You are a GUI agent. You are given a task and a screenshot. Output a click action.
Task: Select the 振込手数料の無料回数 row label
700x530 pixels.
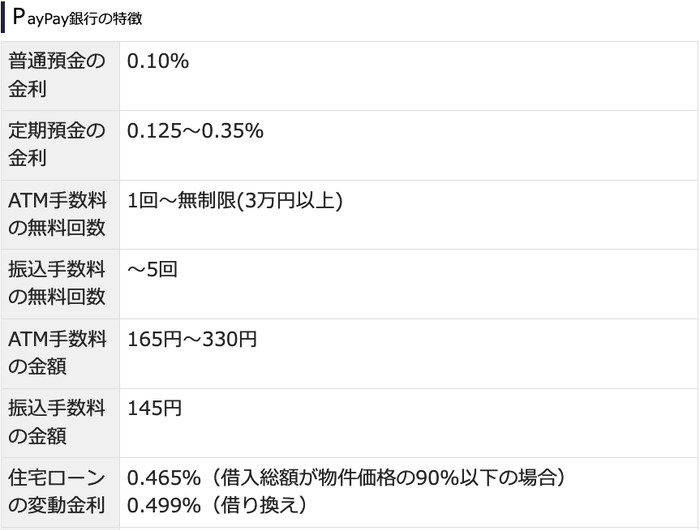click(56, 283)
